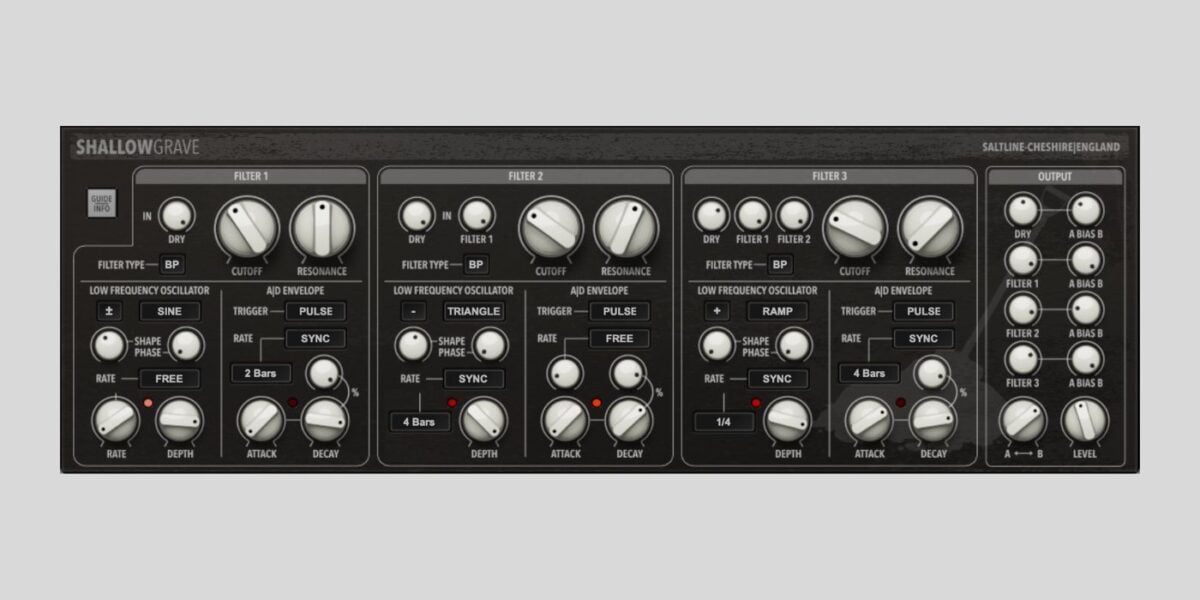This screenshot has height=600, width=1200.
Task: Change Filter 3's 1/4 sync division
Action: pos(723,421)
